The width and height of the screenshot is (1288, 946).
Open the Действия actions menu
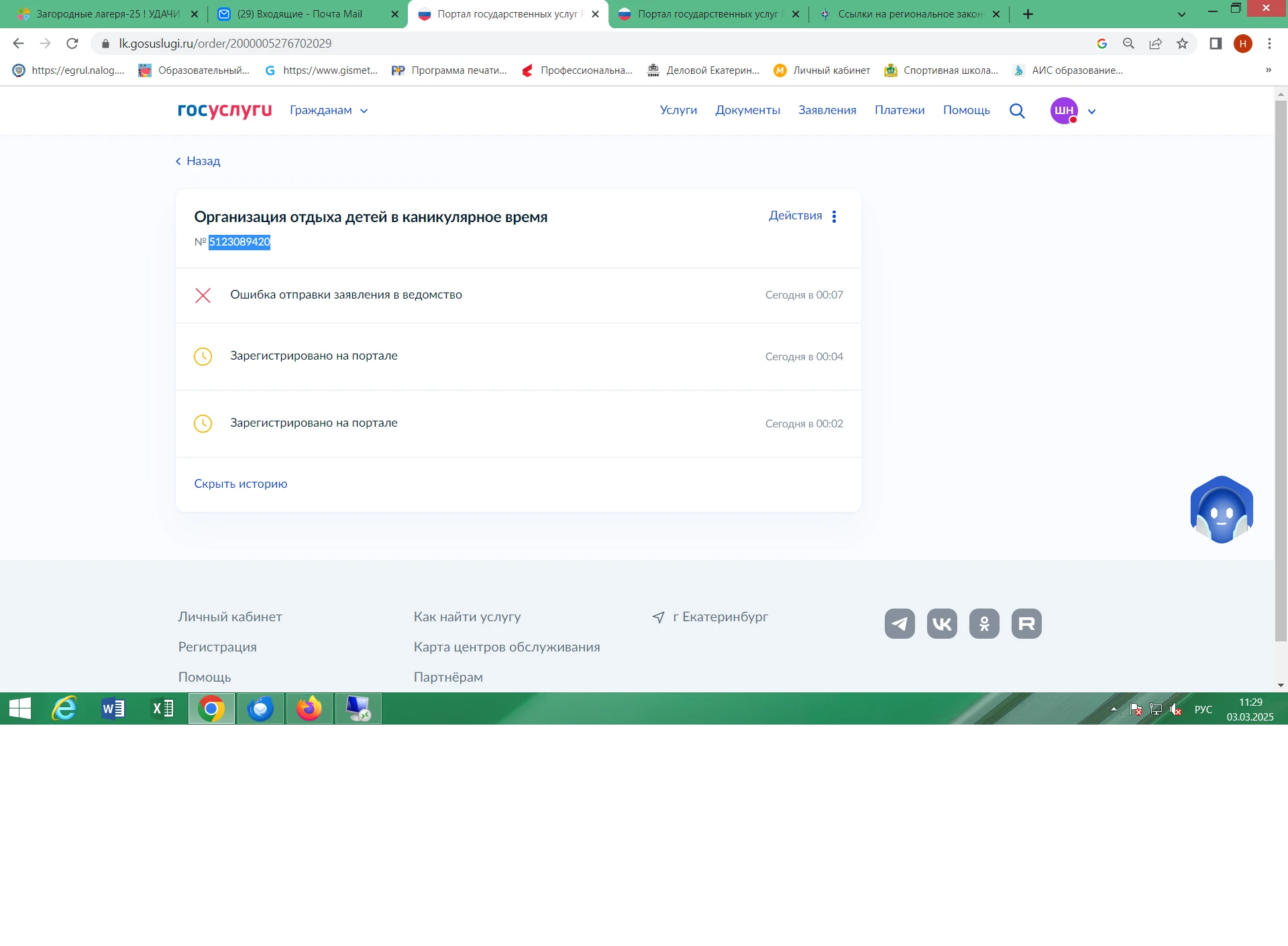point(803,216)
